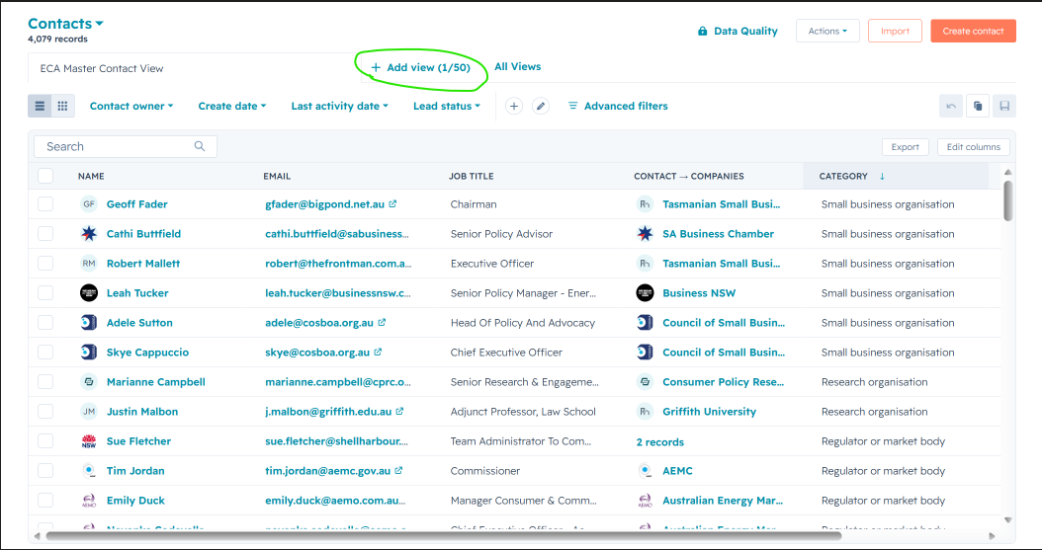This screenshot has height=550, width=1042.
Task: Select the checkbox for Emily Duck
Action: [45, 500]
